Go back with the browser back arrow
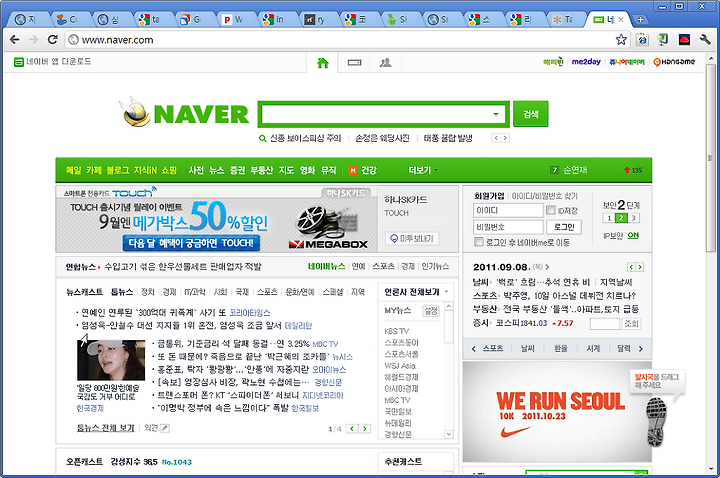 pyautogui.click(x=15, y=40)
